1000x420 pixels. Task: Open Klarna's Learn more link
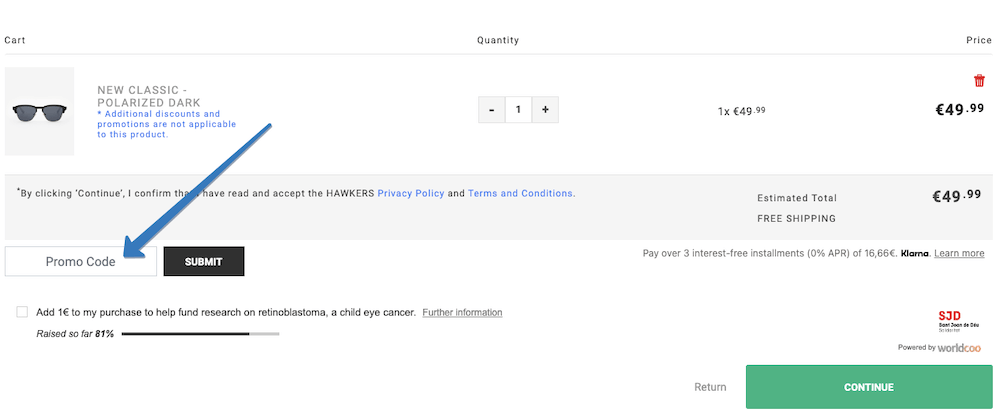(959, 254)
